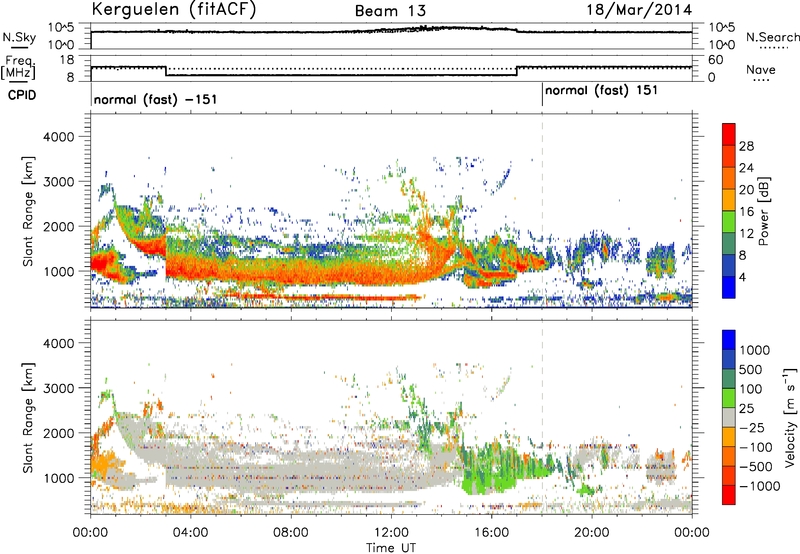Click the '20:00' time tick label

(x=592, y=533)
